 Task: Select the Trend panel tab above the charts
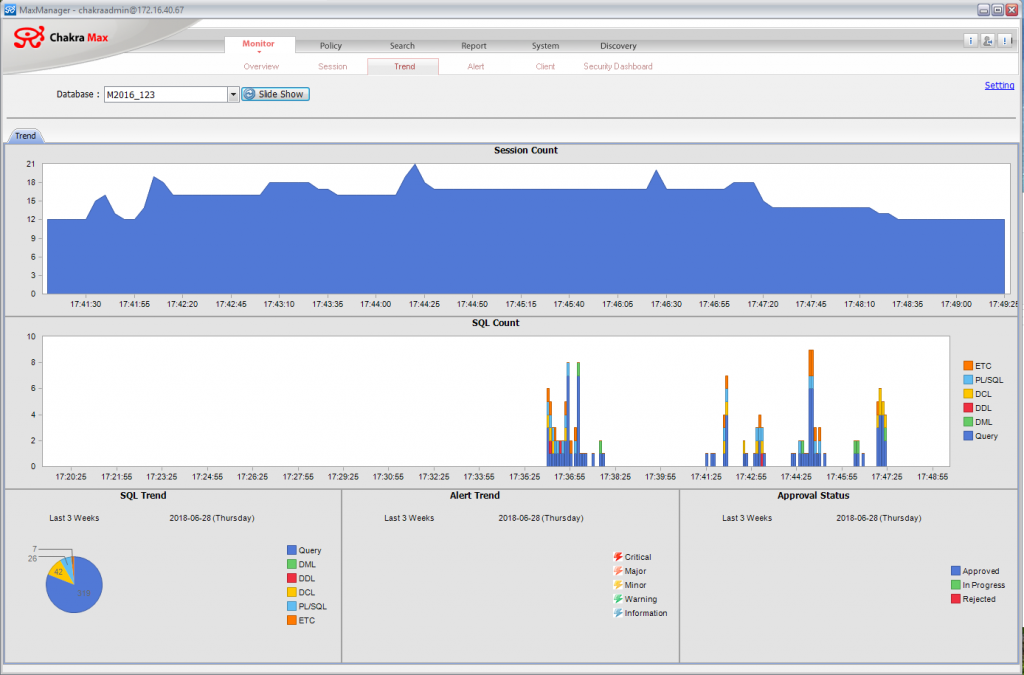[x=25, y=136]
